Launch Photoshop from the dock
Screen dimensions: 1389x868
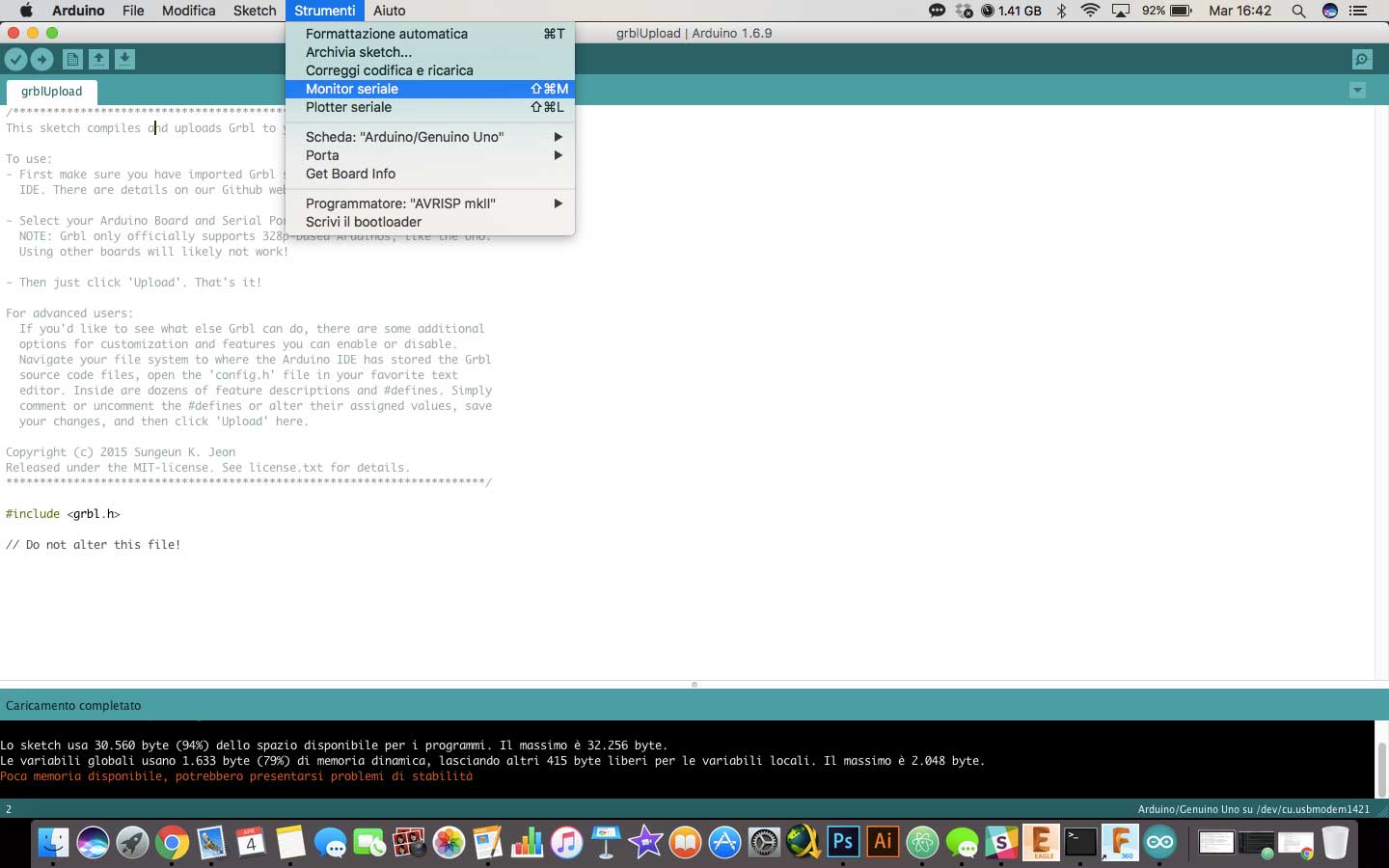843,842
